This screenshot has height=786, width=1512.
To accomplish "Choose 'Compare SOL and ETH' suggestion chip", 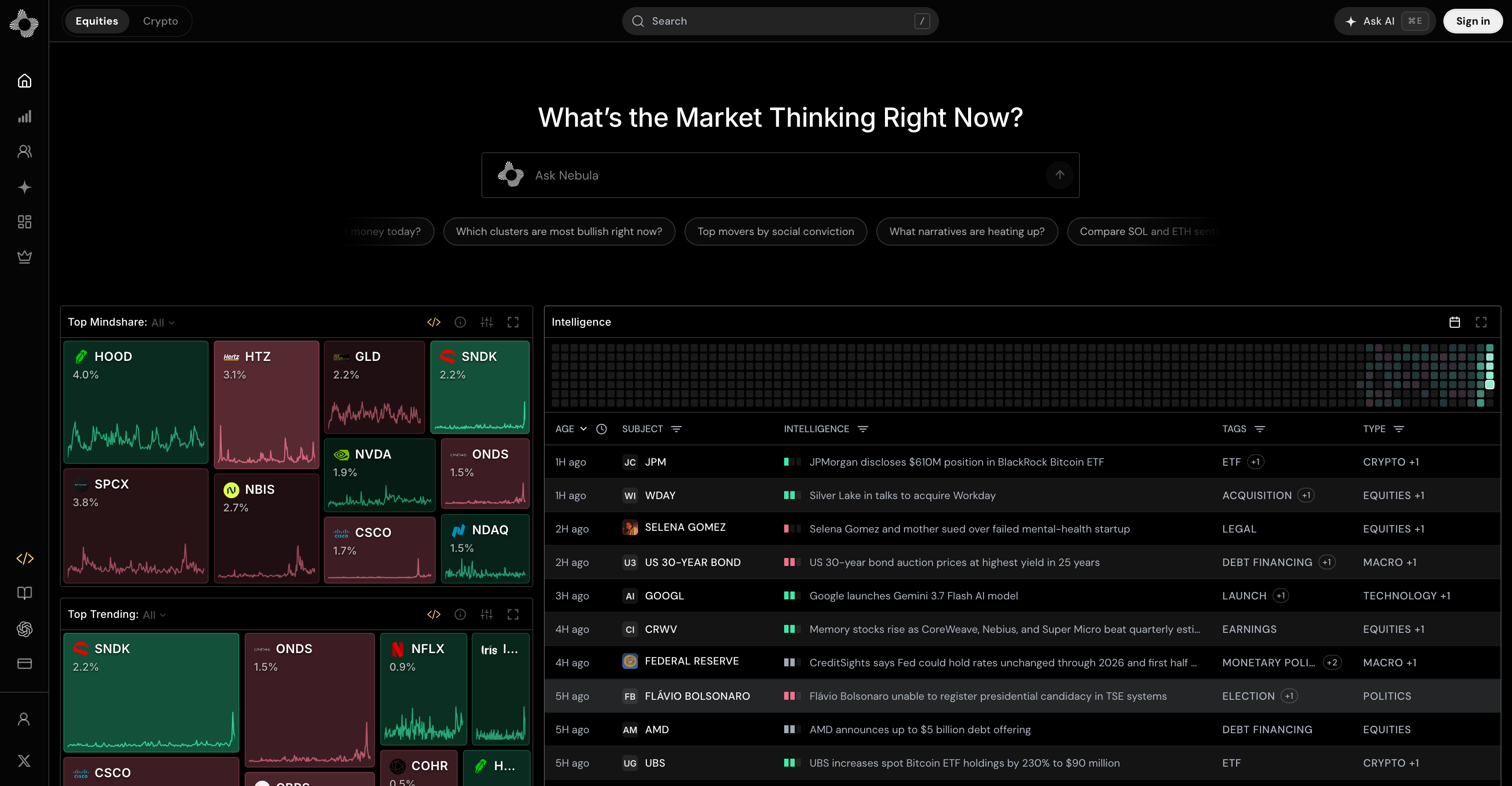I will click(1143, 231).
